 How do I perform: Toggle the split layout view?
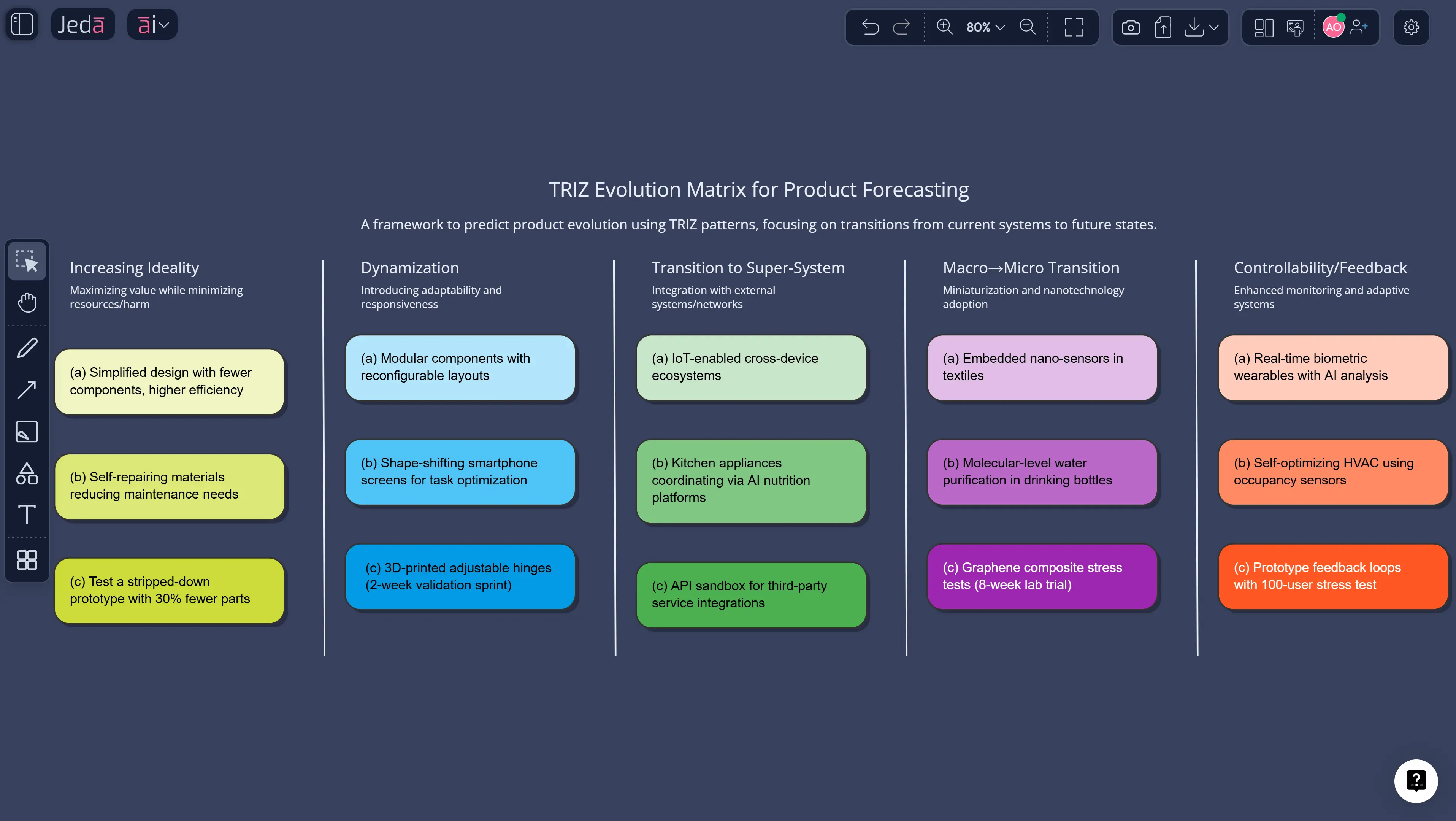(x=1264, y=27)
